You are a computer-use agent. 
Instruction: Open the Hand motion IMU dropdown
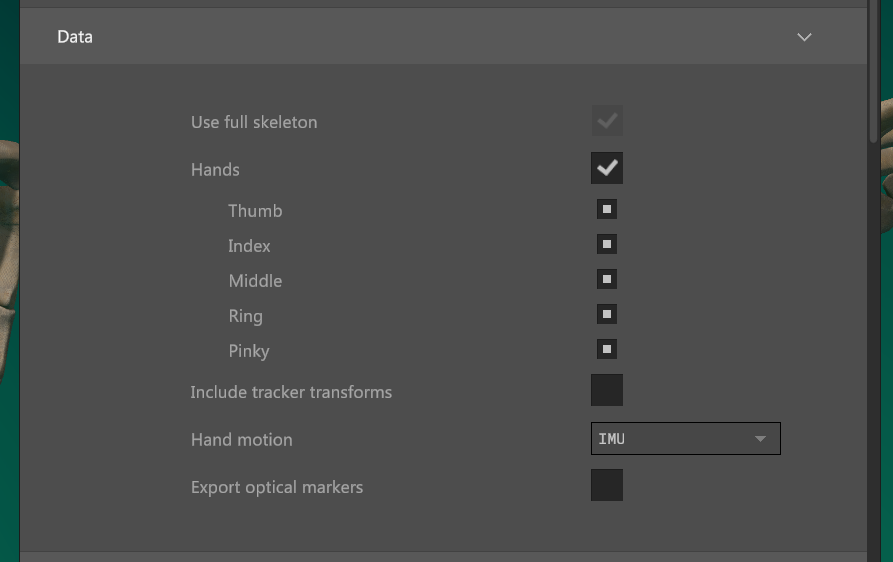tap(685, 439)
